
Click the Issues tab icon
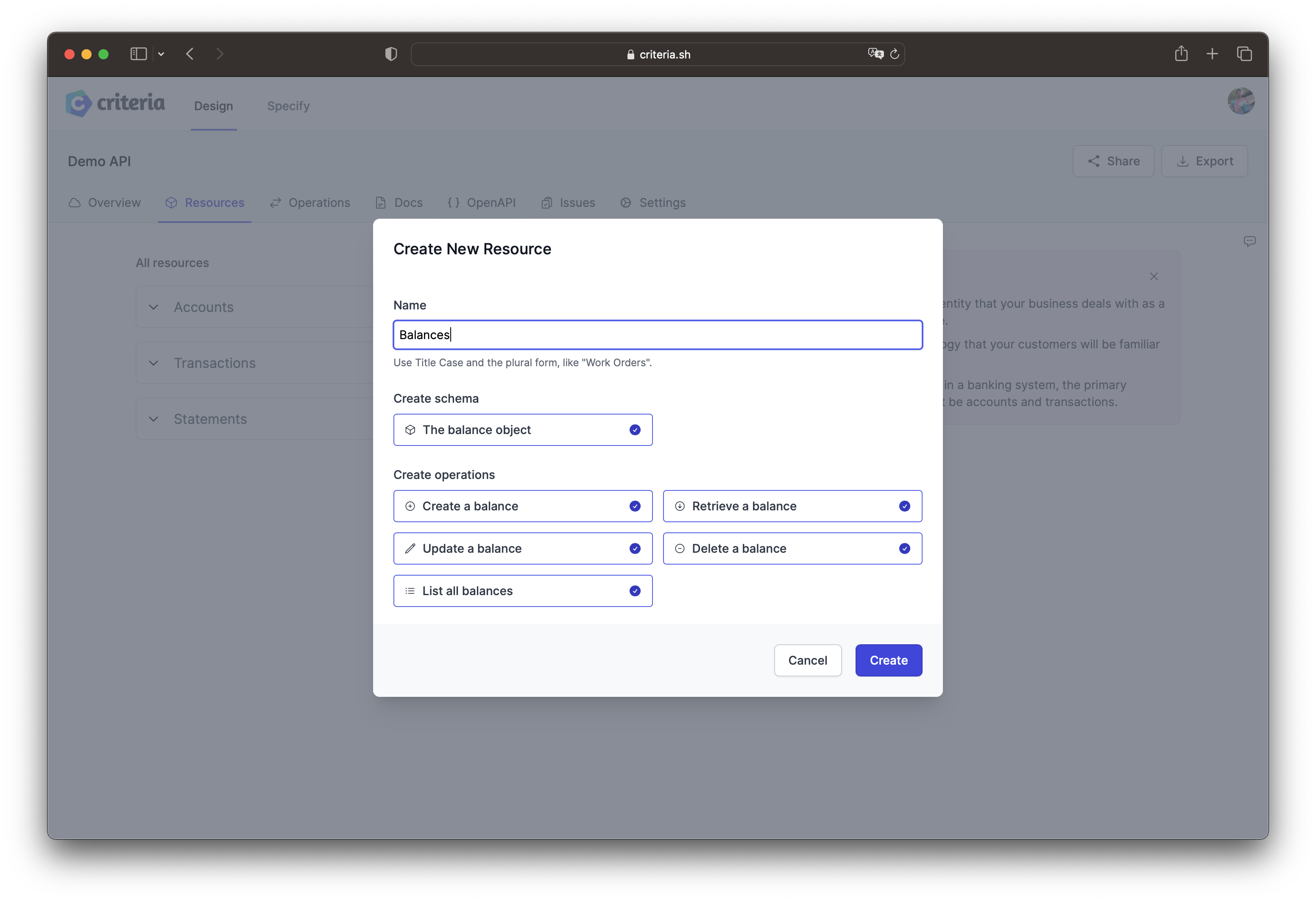(547, 202)
